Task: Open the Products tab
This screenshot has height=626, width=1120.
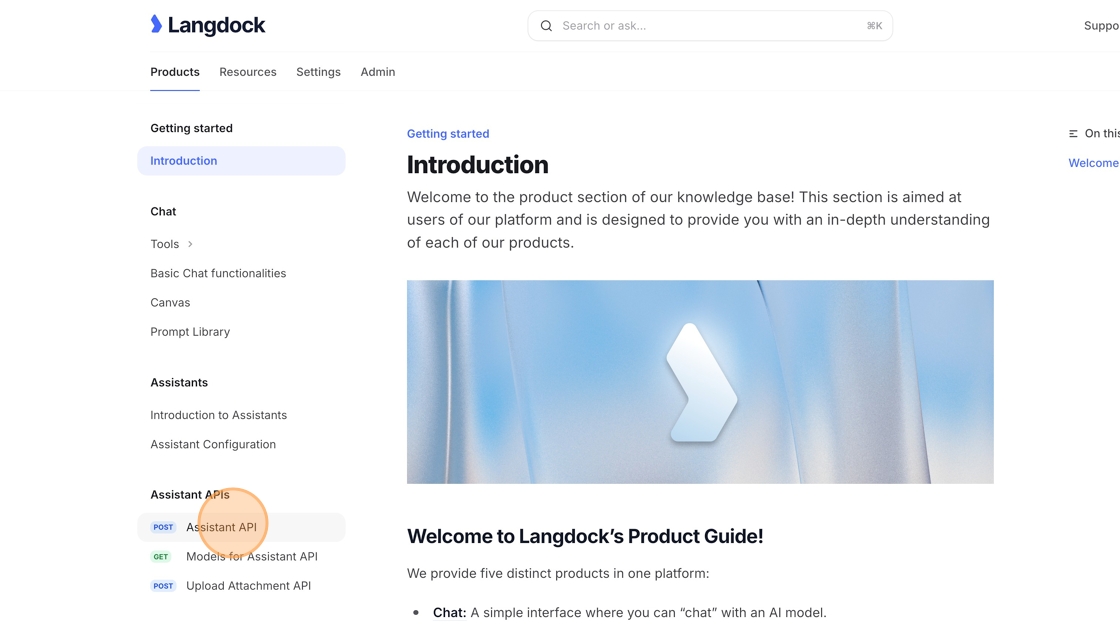Action: click(x=175, y=72)
